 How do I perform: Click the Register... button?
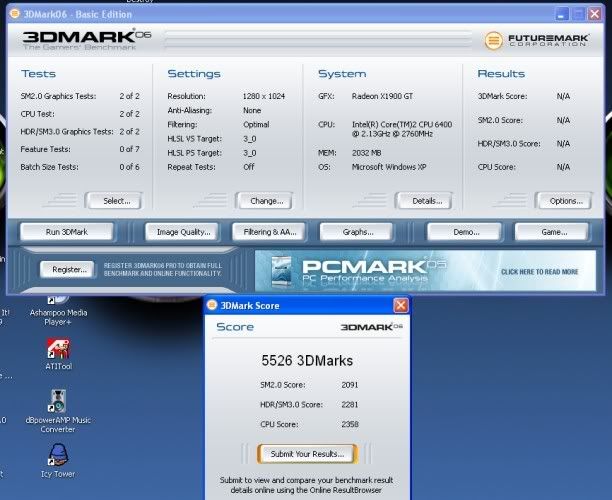click(67, 269)
